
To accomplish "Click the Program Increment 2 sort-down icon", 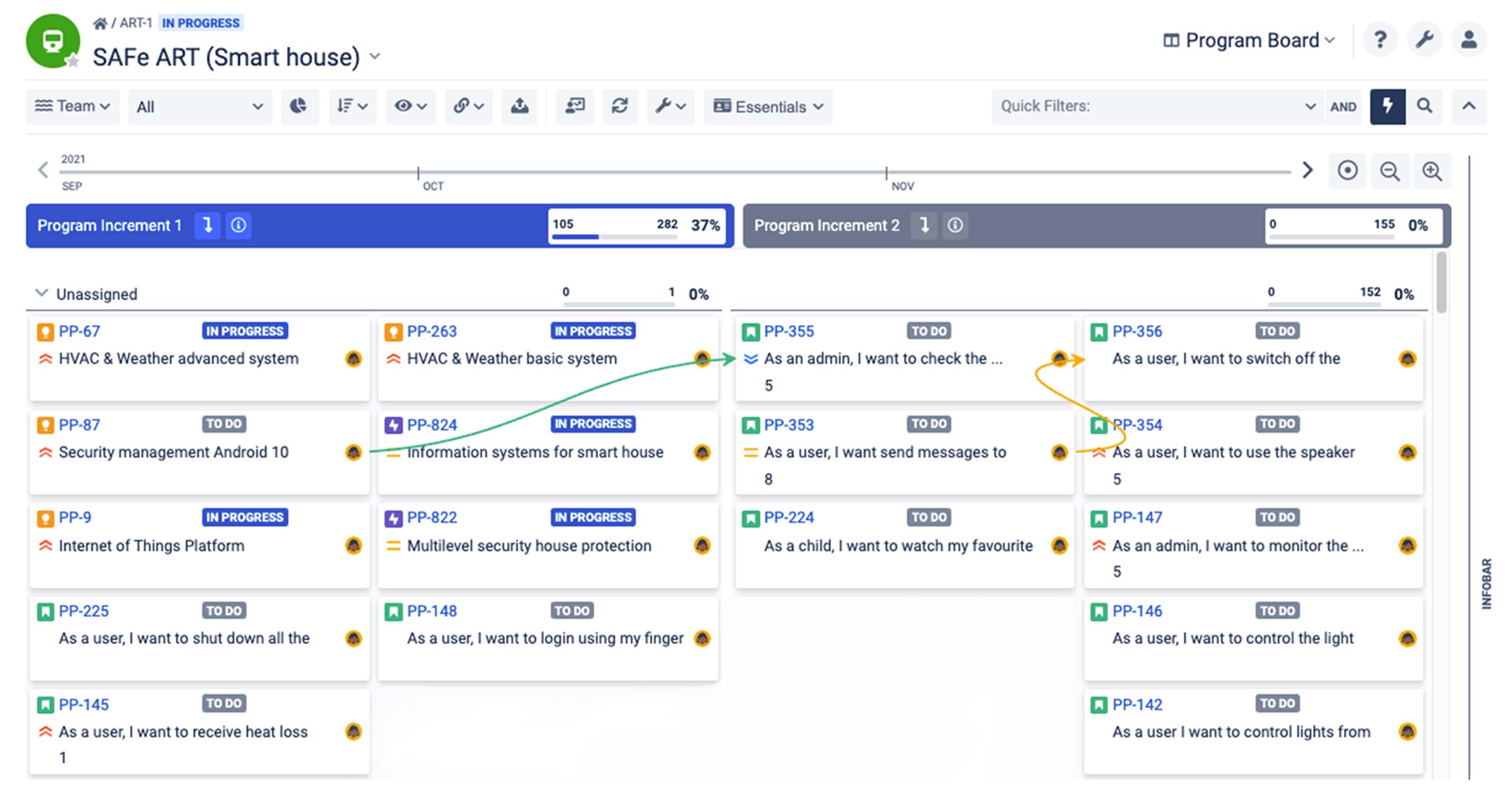I will pyautogui.click(x=925, y=225).
